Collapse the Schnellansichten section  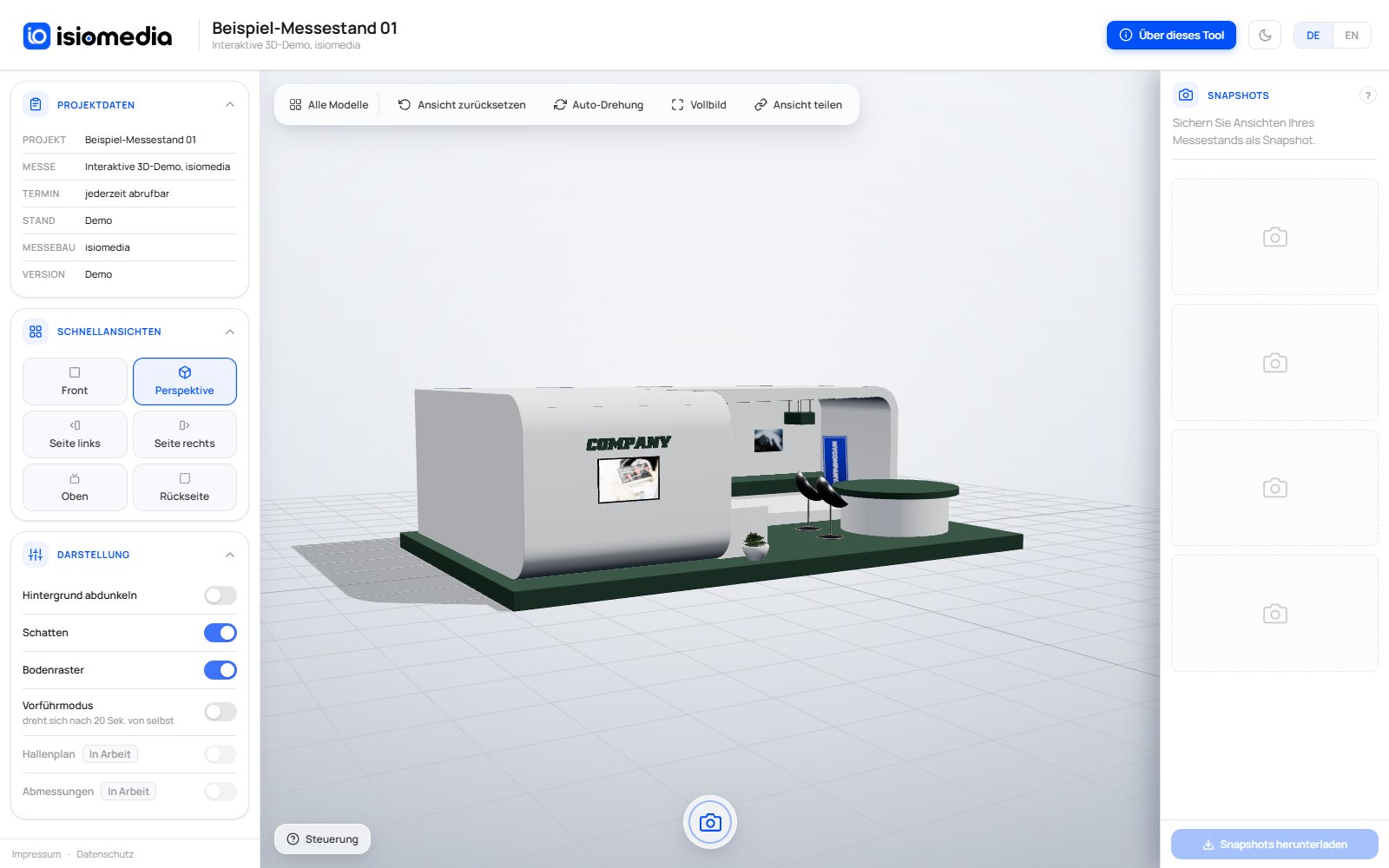coord(230,332)
